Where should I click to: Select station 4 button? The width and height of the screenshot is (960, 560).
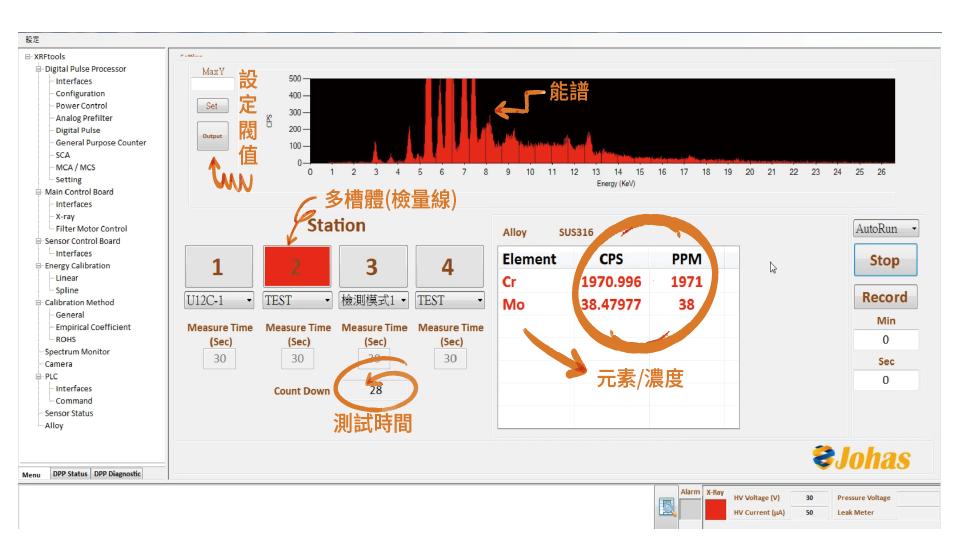click(x=449, y=266)
